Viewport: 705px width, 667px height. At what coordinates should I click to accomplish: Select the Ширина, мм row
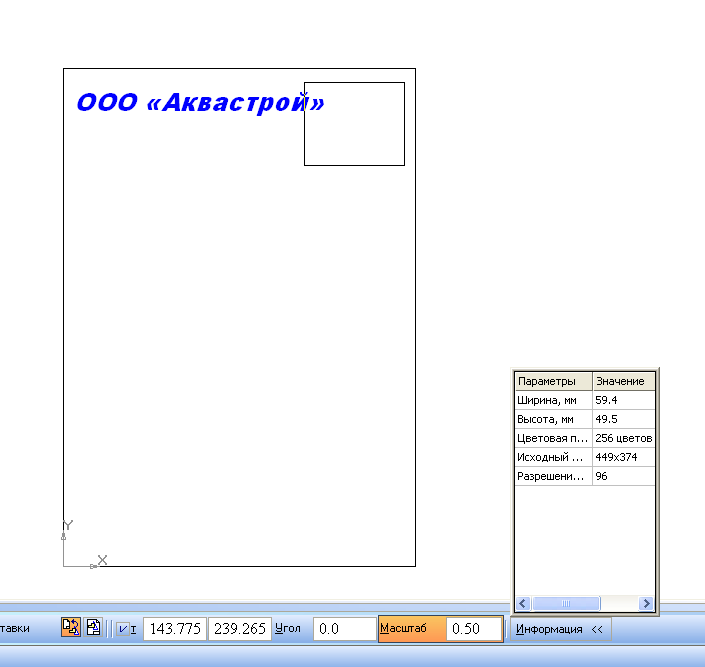click(x=585, y=400)
